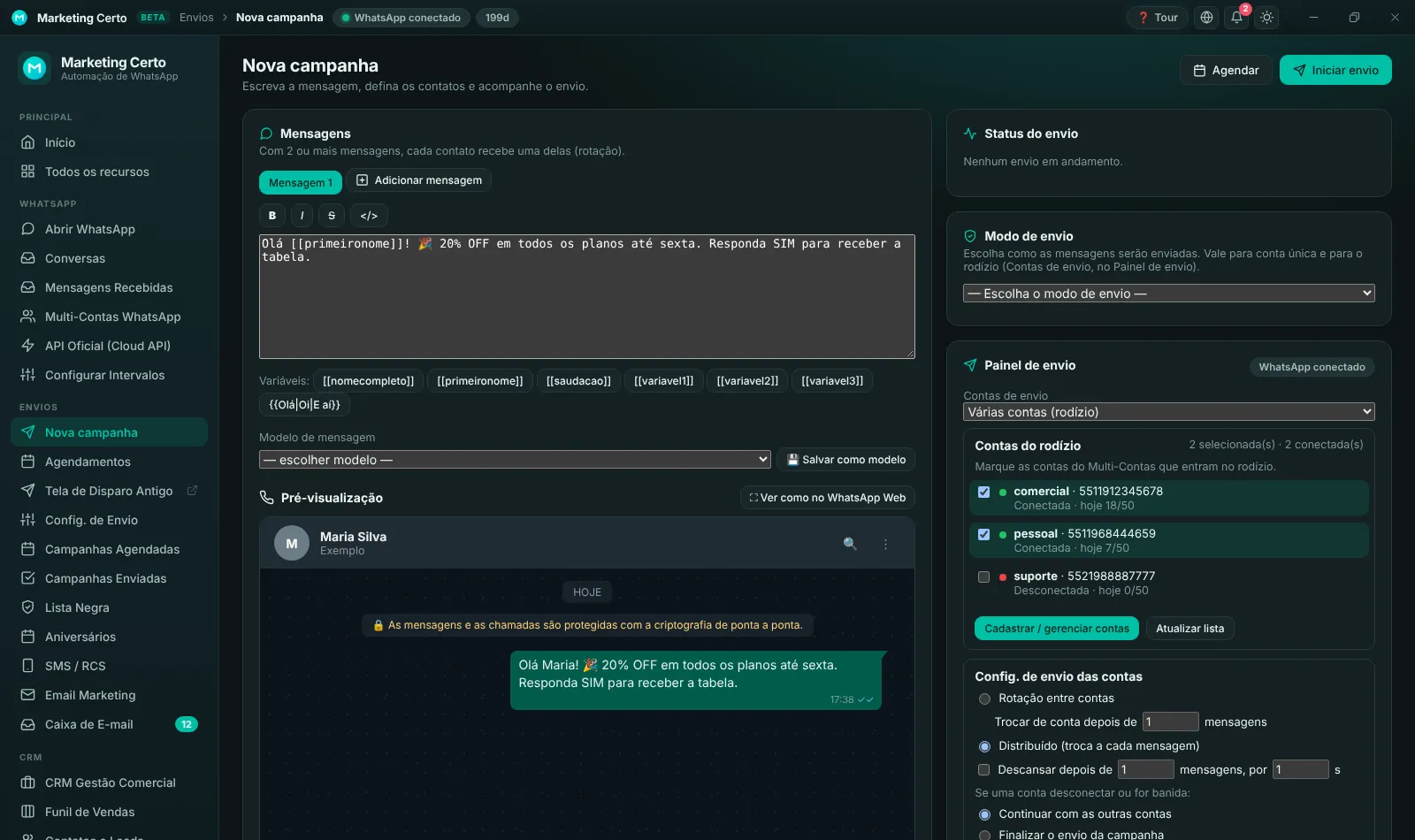Click the Trocar de conta depois de field
The height and width of the screenshot is (840, 1415).
(x=1171, y=722)
